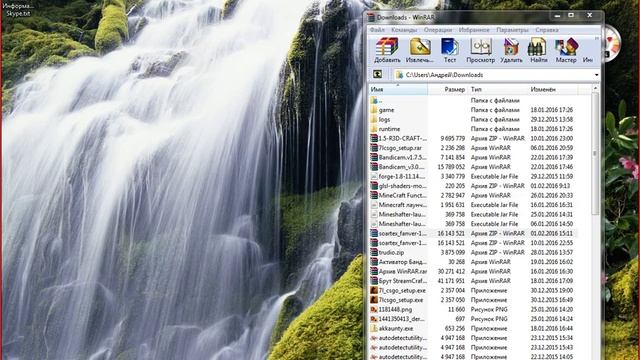This screenshot has height=360, width=640.
Task: Select the glsl-shaders-mo archive icon
Action: (373, 186)
